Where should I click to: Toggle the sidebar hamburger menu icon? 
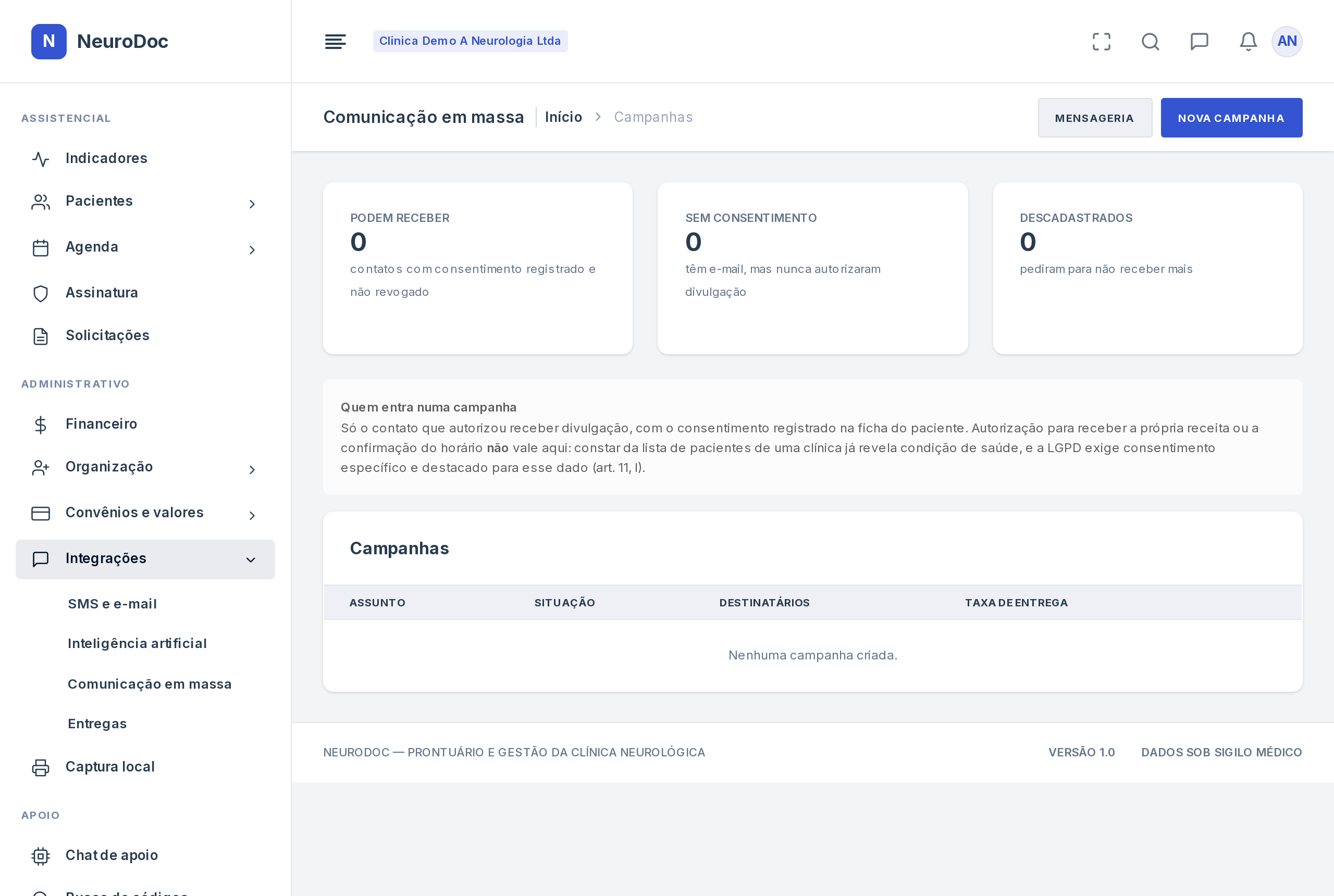[x=335, y=41]
